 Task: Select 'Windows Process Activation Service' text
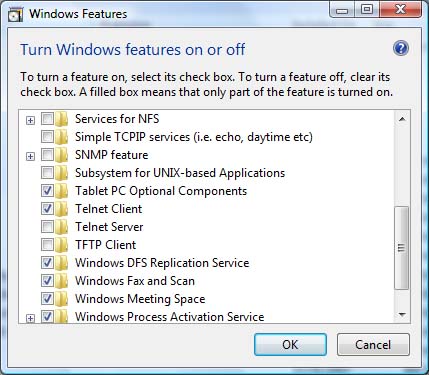tap(169, 317)
